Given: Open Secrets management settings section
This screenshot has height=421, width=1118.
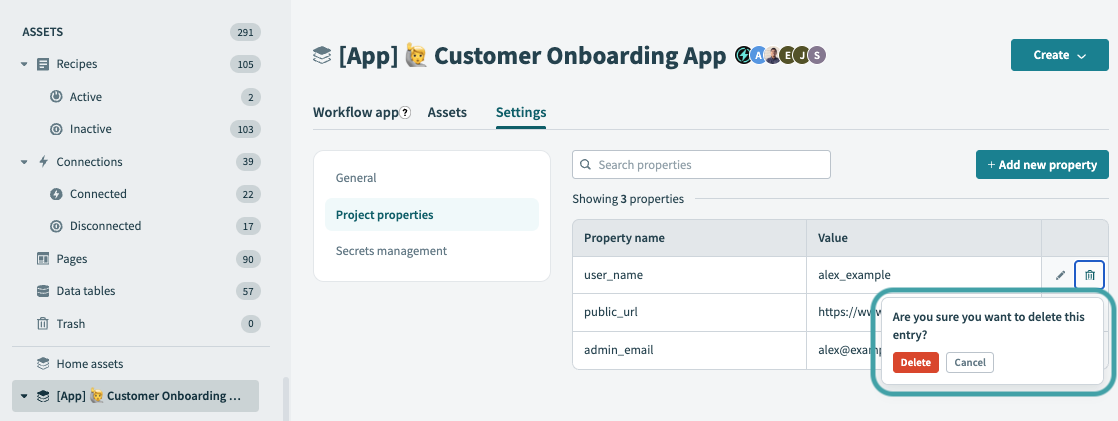Looking at the screenshot, I should pos(391,251).
